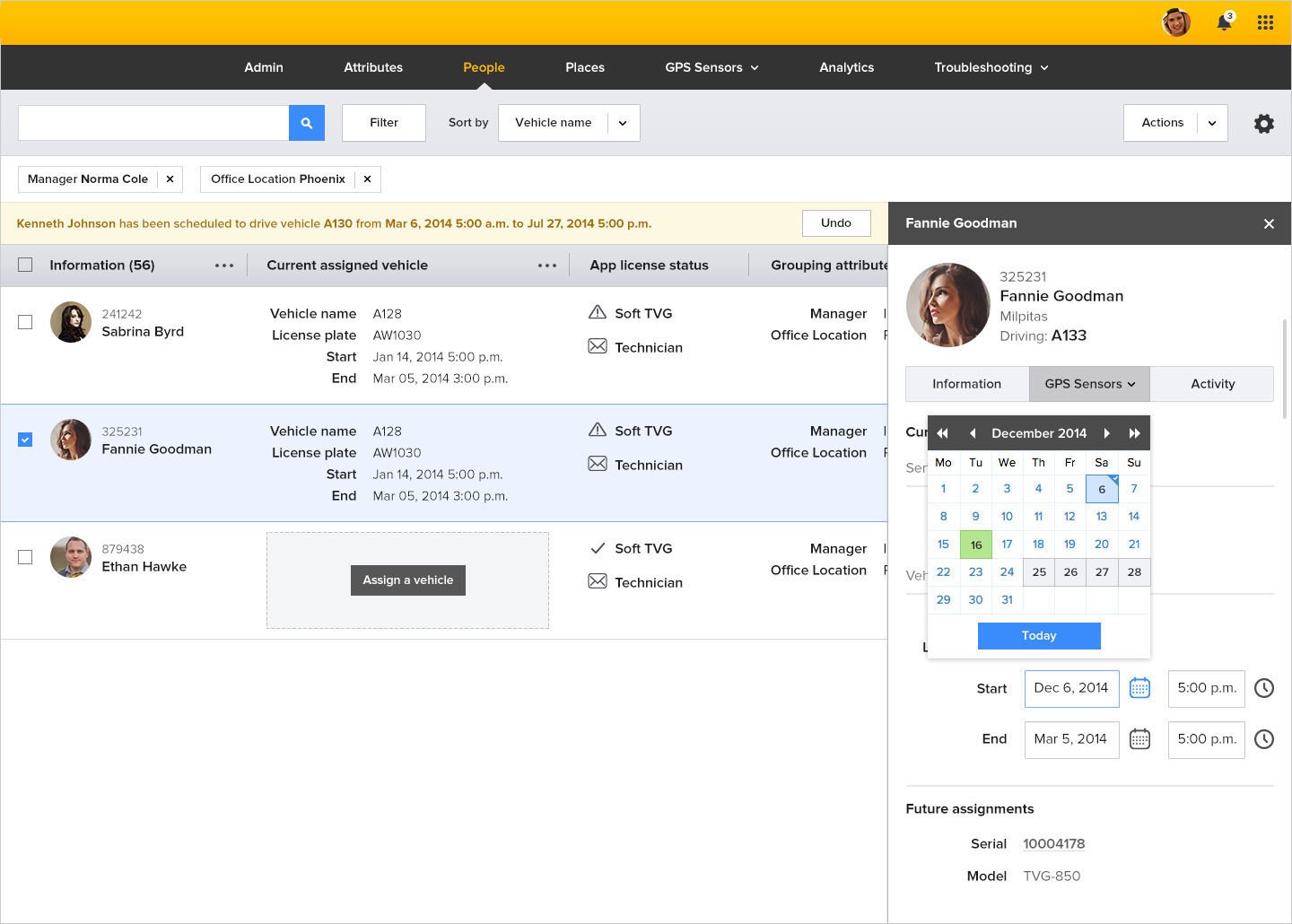The image size is (1292, 924).
Task: Open the Admin navigation item
Action: 264,67
